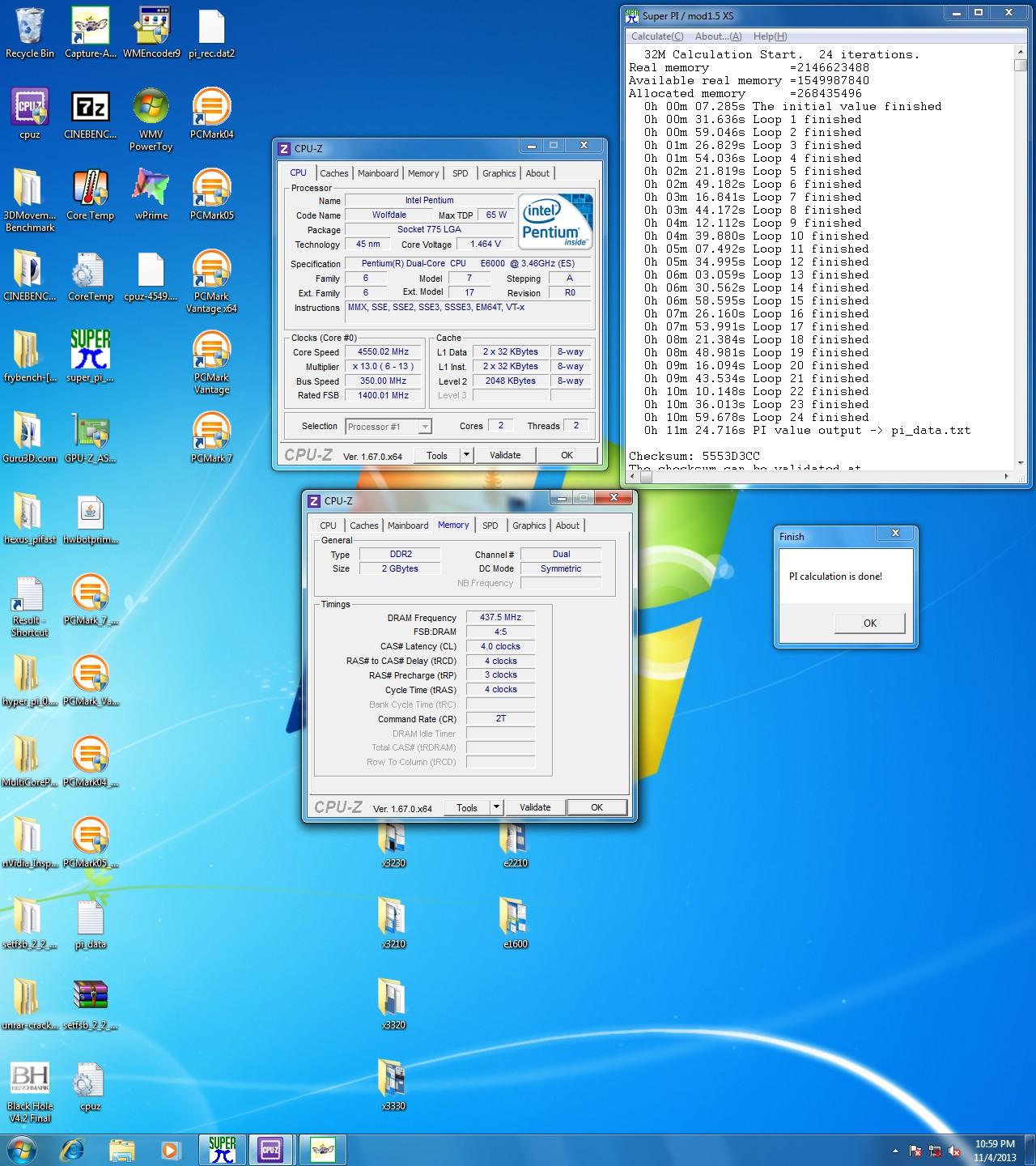Screen dimensions: 1036x1166
Task: Click the Core Voltage value 1.464 V
Action: 486,245
